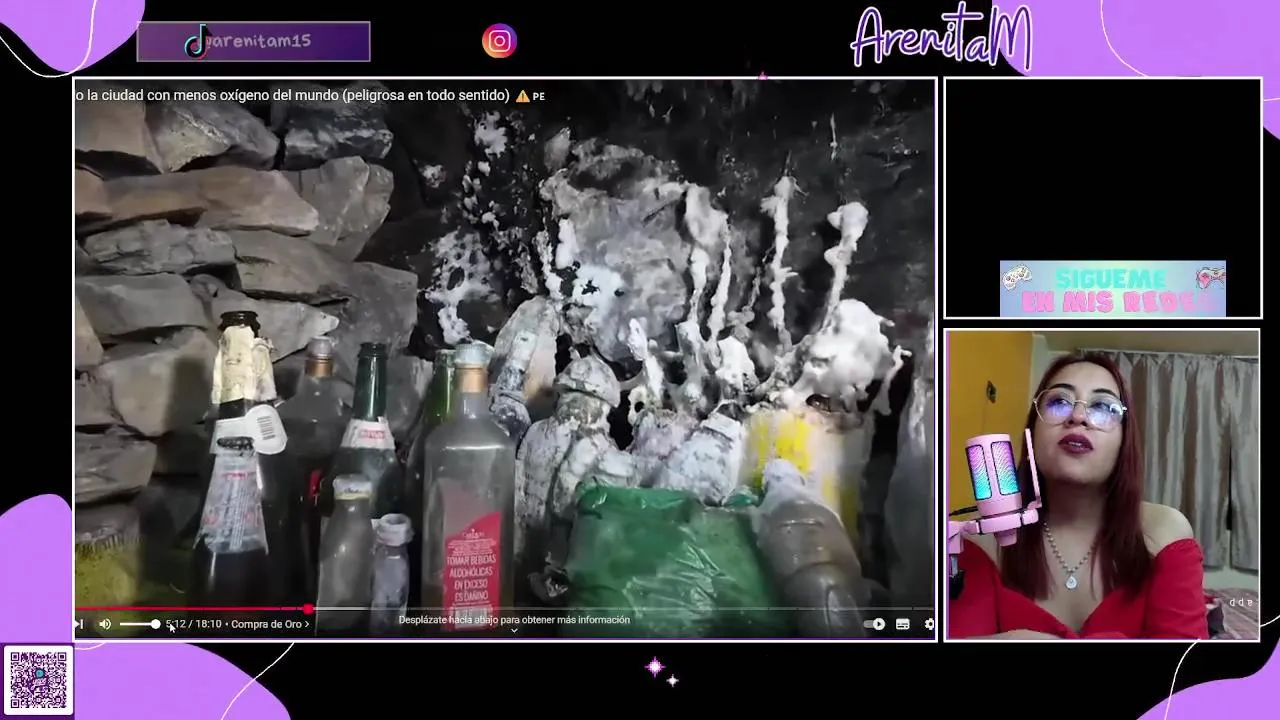Click the 5:12 / 18:10 time display
1280x720 pixels.
pos(194,624)
